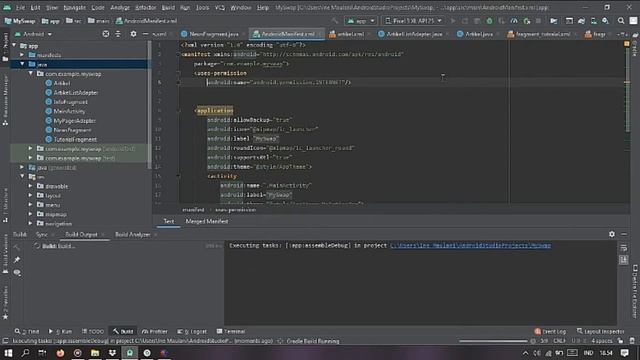The width and height of the screenshot is (640, 360).
Task: Open the Android project view dropdown
Action: point(33,34)
